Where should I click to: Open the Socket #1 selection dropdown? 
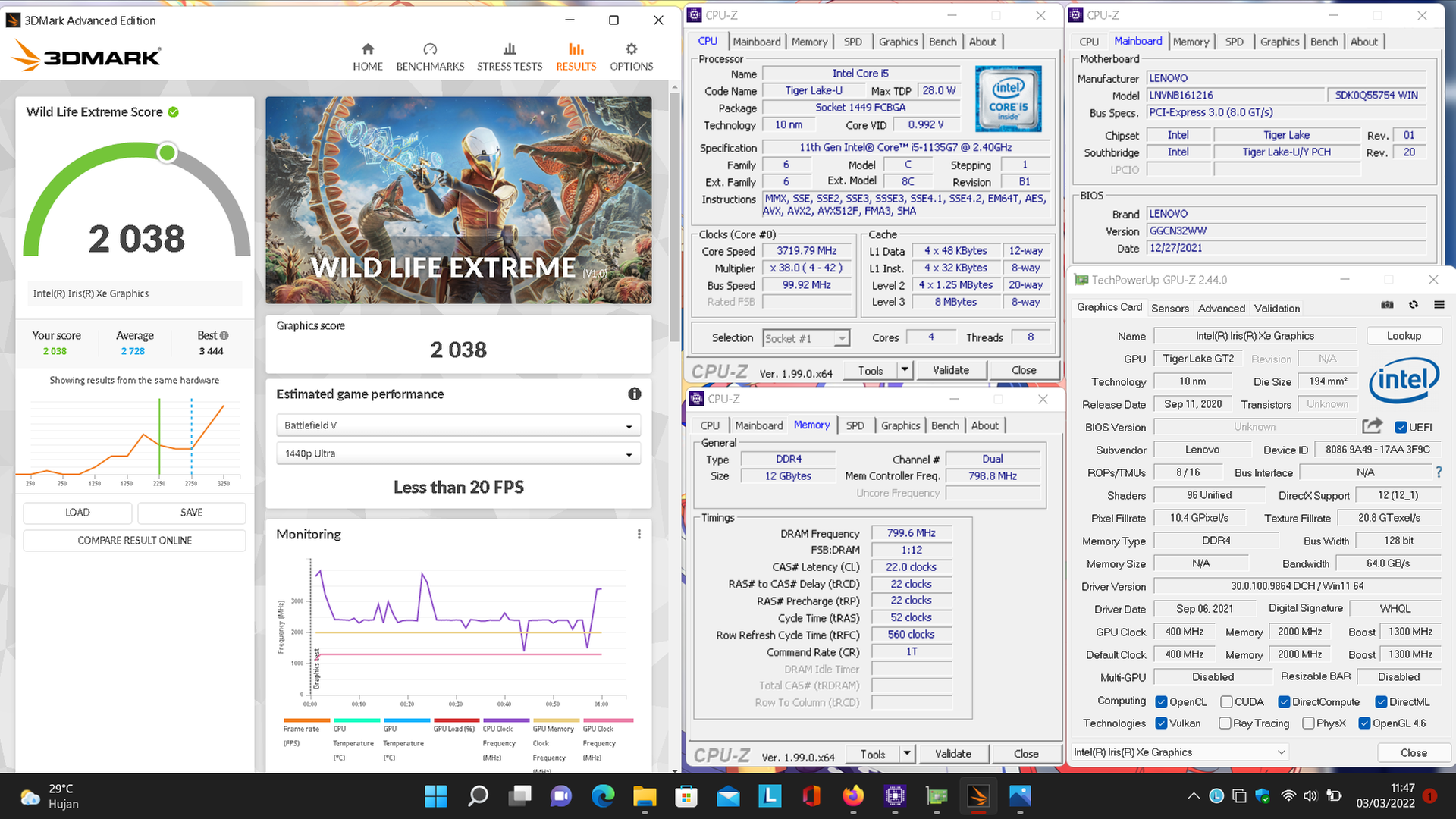coord(806,338)
